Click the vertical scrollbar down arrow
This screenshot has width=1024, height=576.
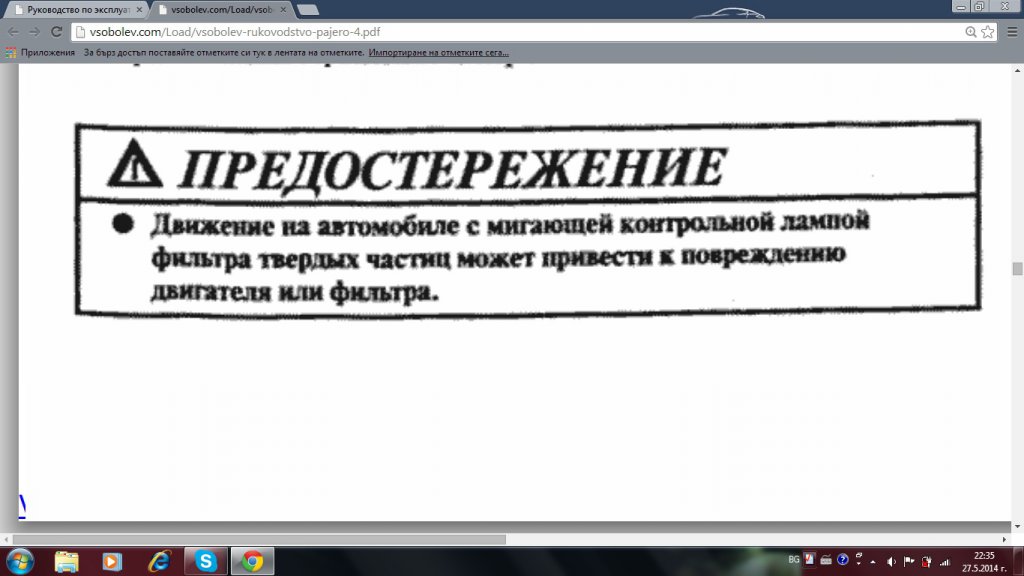point(1017,526)
